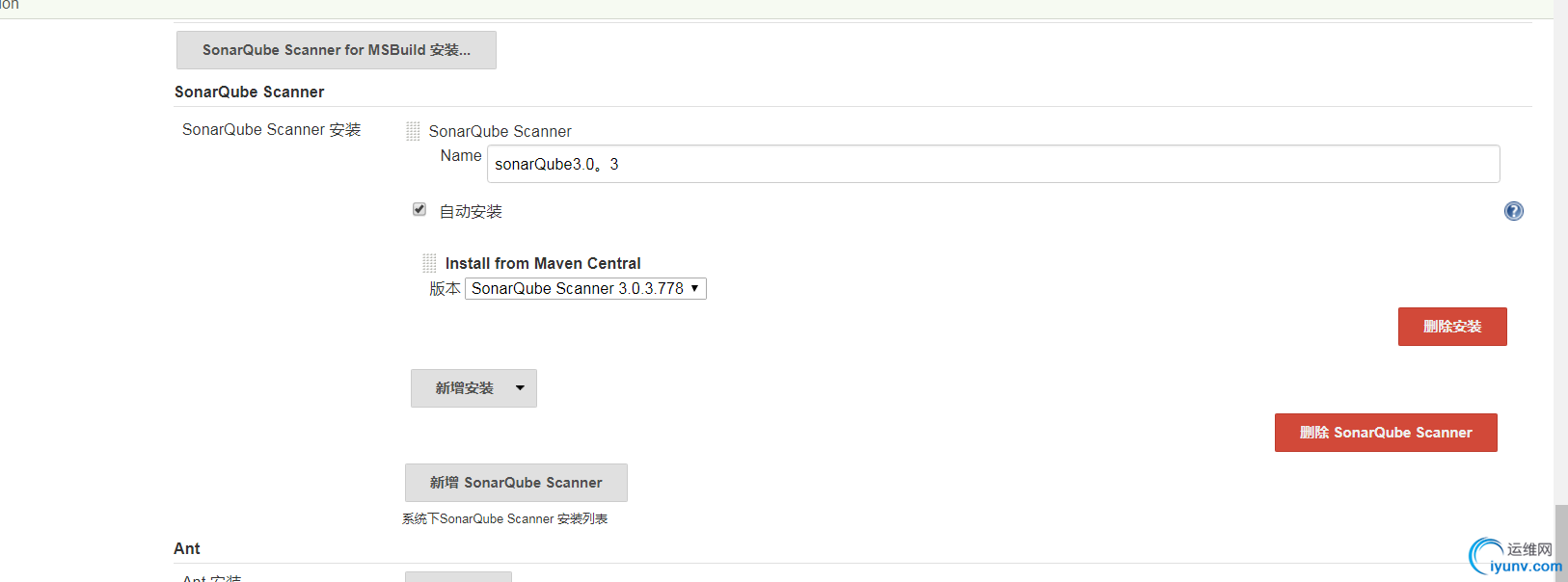Click the iyunv.com watermark logo

1514,558
